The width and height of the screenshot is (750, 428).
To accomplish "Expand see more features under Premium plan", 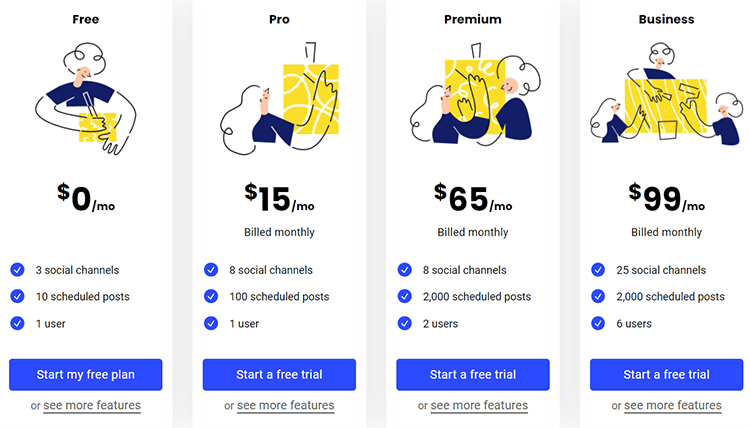I will tap(479, 406).
